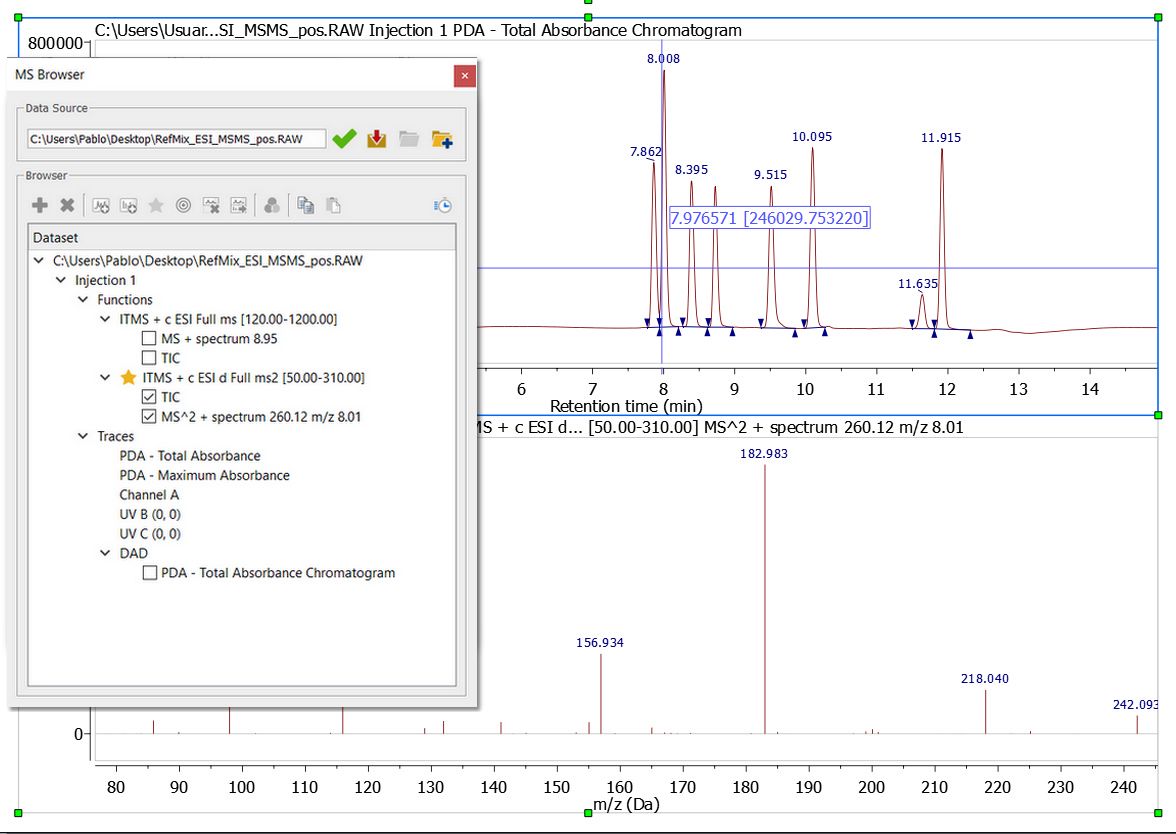Collapse the Traces tree node

(83, 436)
